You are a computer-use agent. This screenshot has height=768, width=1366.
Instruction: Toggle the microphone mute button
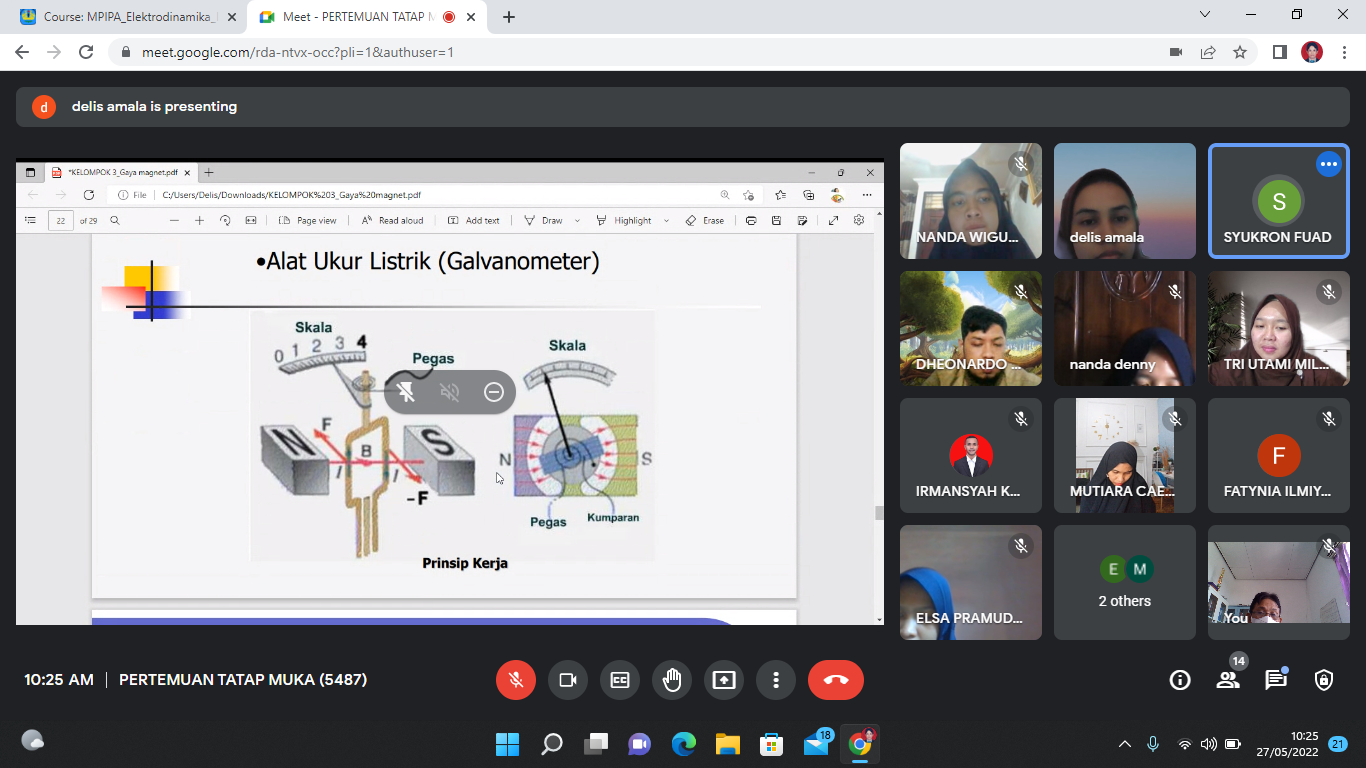pos(516,680)
